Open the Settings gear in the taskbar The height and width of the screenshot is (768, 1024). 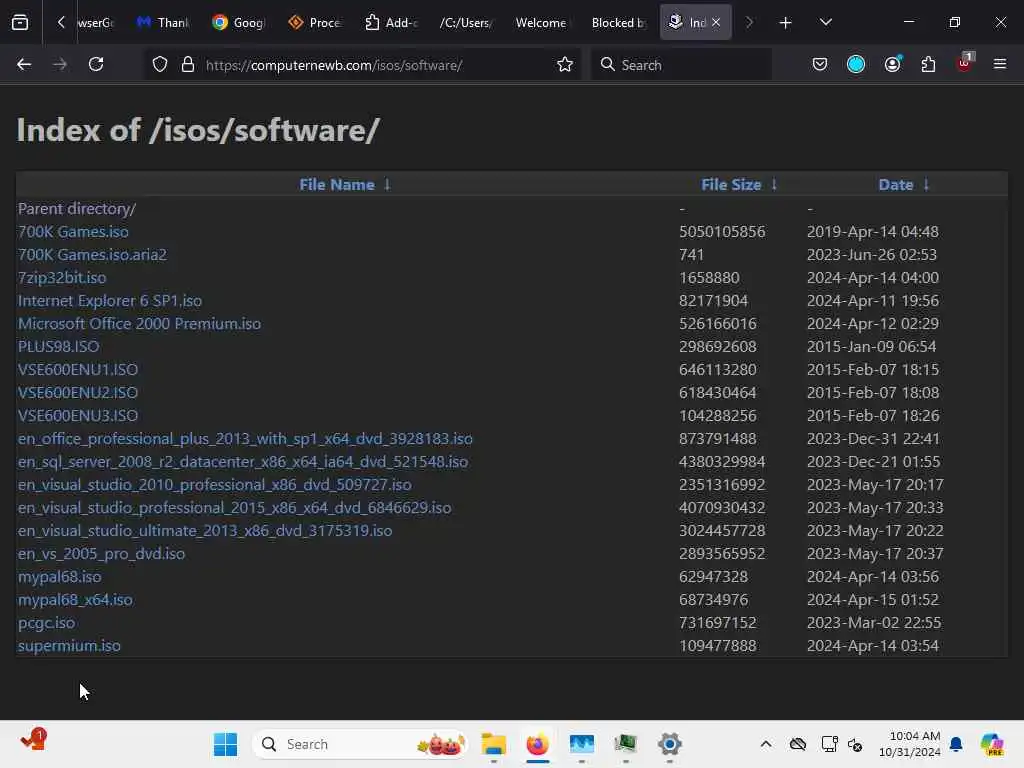pyautogui.click(x=669, y=744)
